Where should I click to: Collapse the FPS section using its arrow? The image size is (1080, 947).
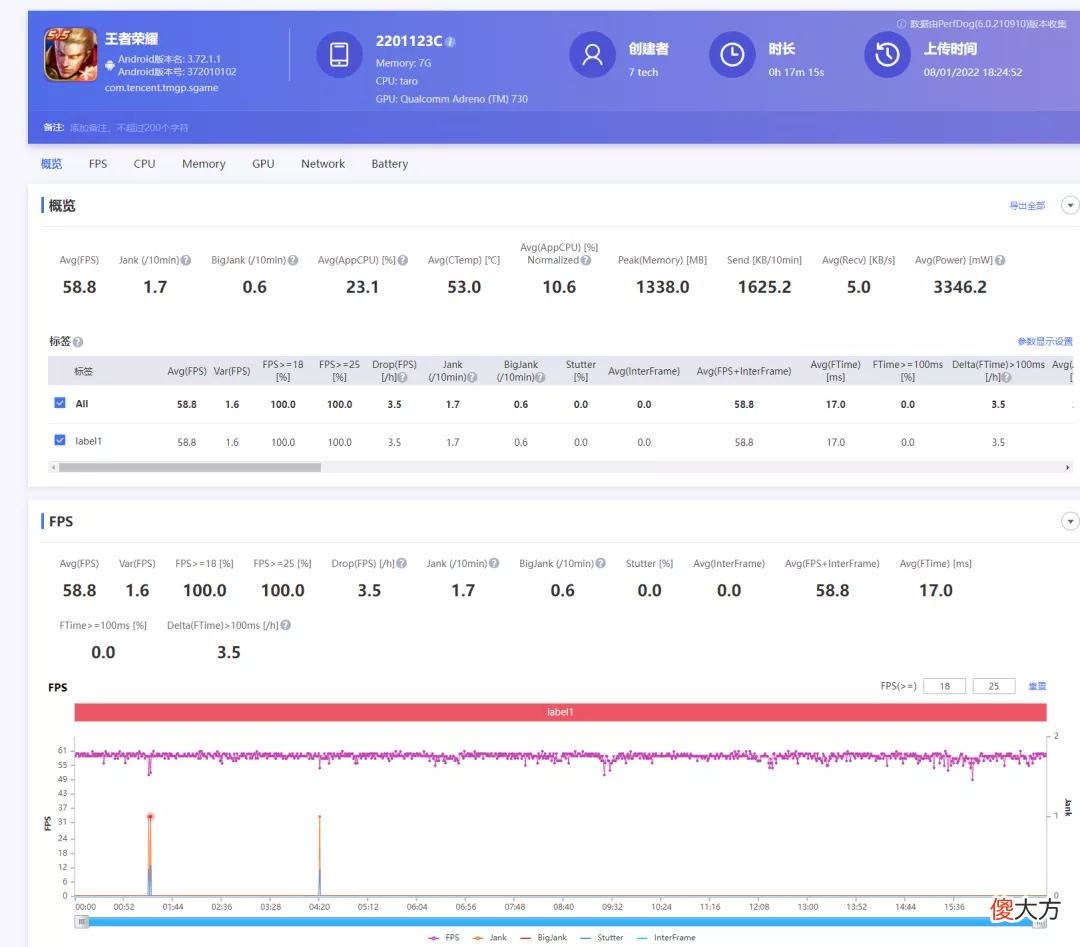[x=1070, y=521]
